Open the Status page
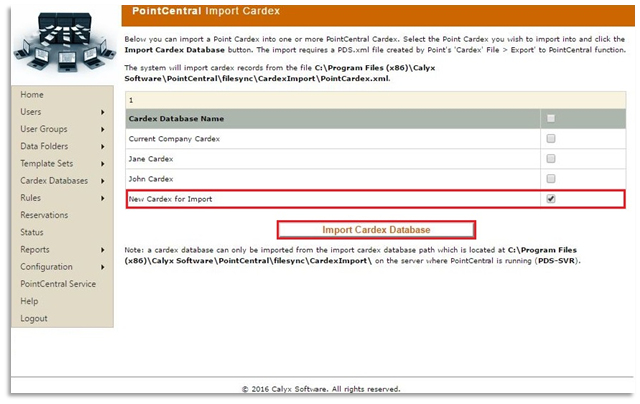 (31, 232)
